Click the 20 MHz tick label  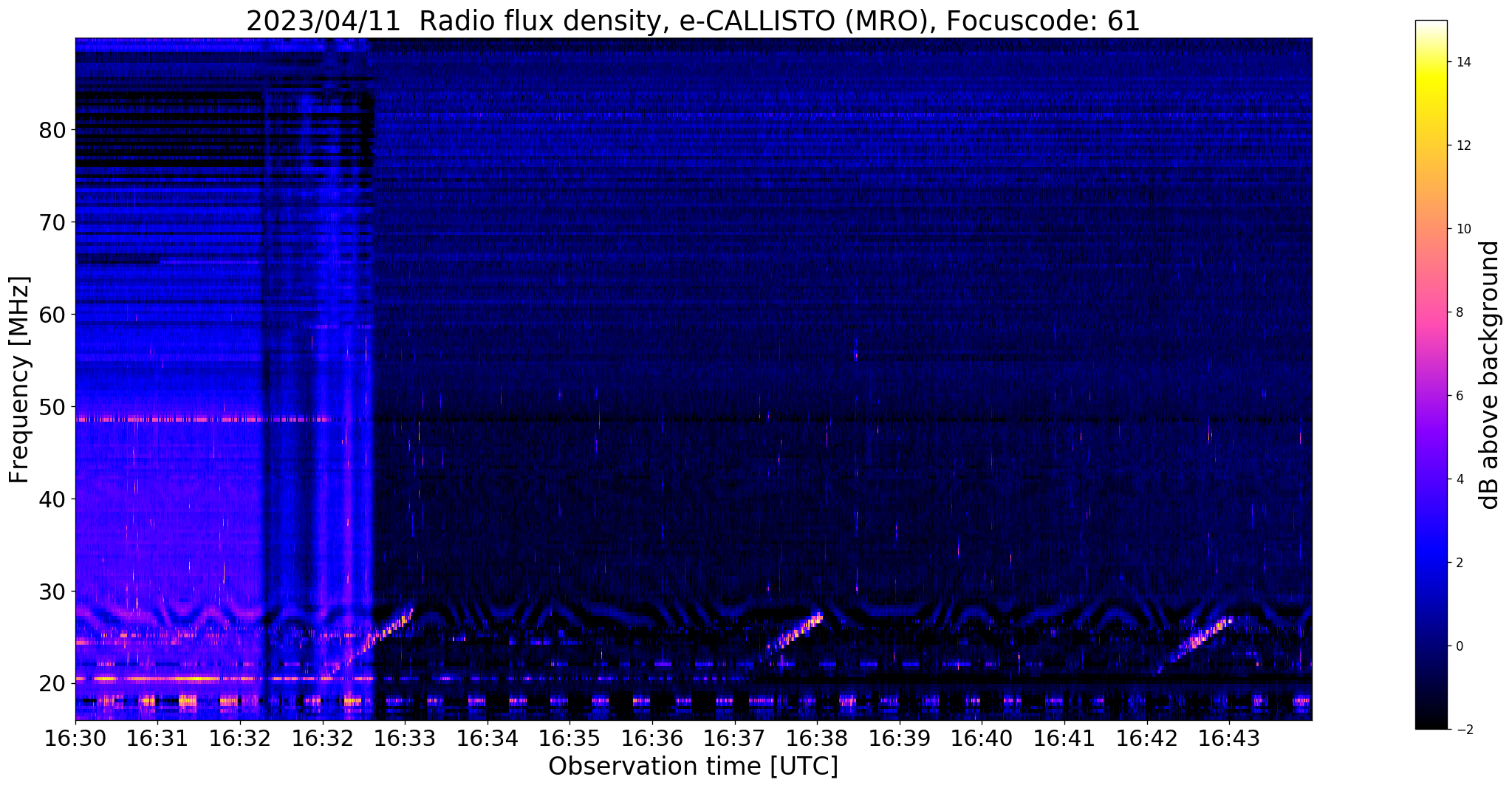(x=53, y=683)
